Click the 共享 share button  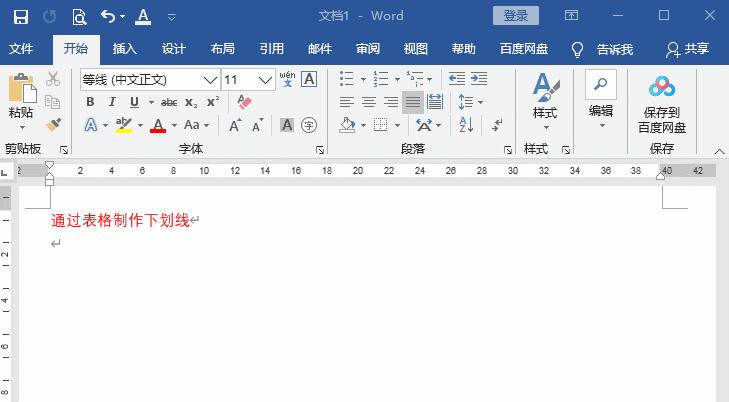688,49
